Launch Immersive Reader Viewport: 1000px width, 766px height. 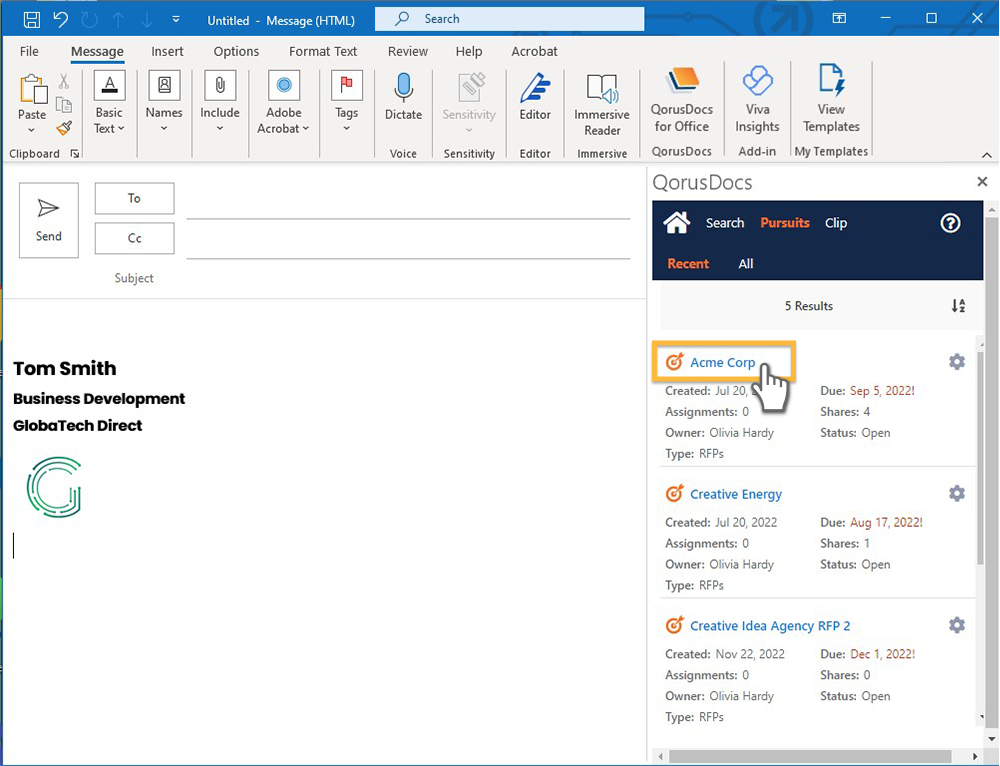click(601, 105)
